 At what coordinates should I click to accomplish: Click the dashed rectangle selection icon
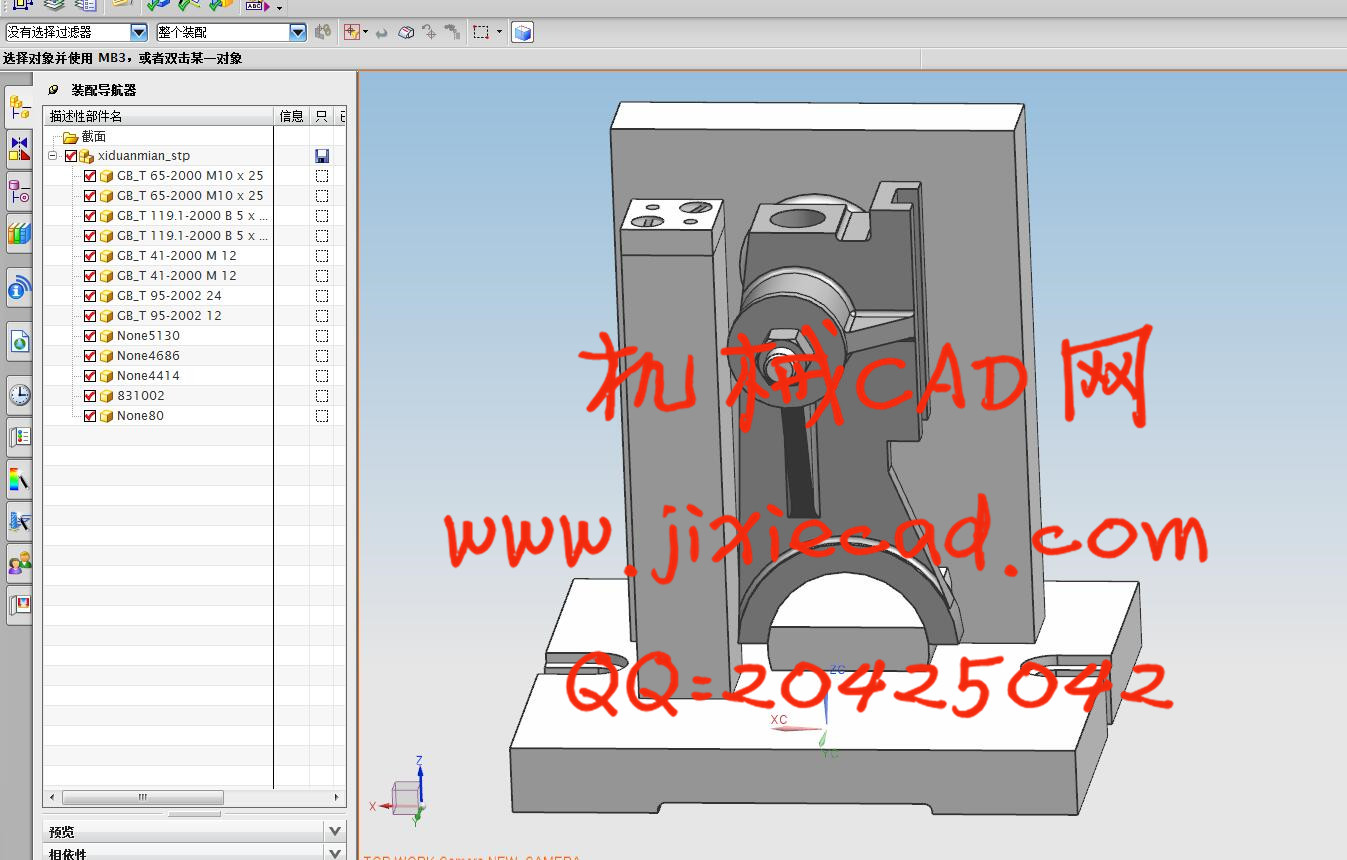pyautogui.click(x=481, y=32)
